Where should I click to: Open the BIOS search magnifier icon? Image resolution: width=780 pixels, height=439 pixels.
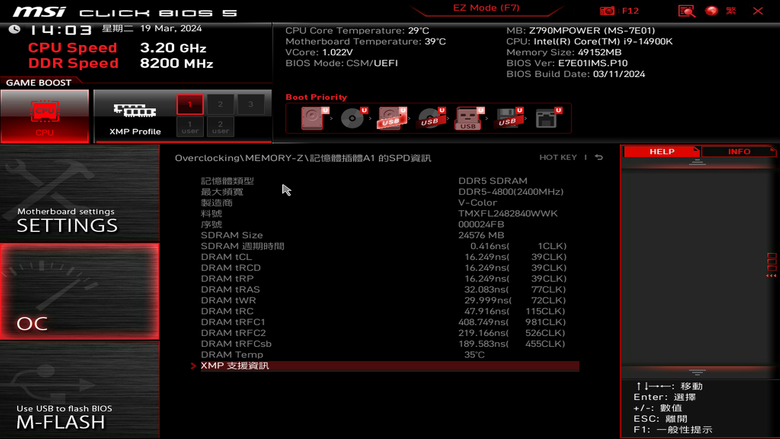[x=686, y=11]
